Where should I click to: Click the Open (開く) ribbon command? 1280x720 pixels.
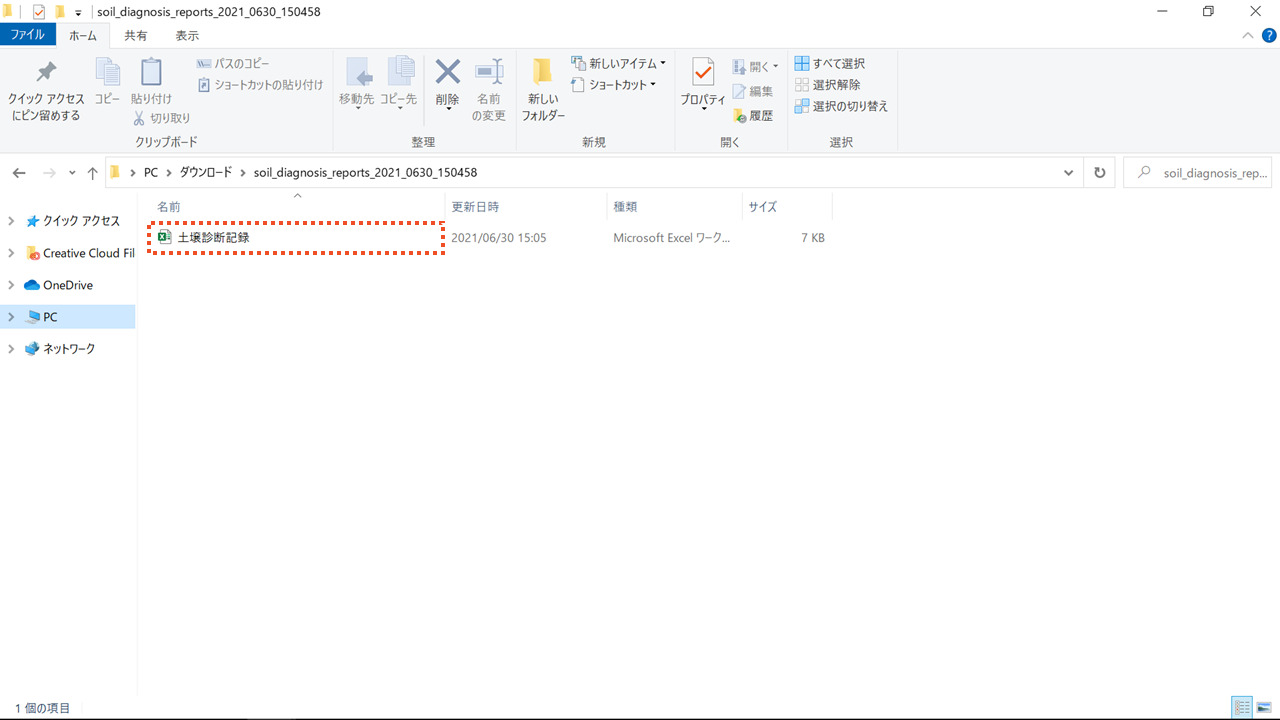tap(755, 66)
